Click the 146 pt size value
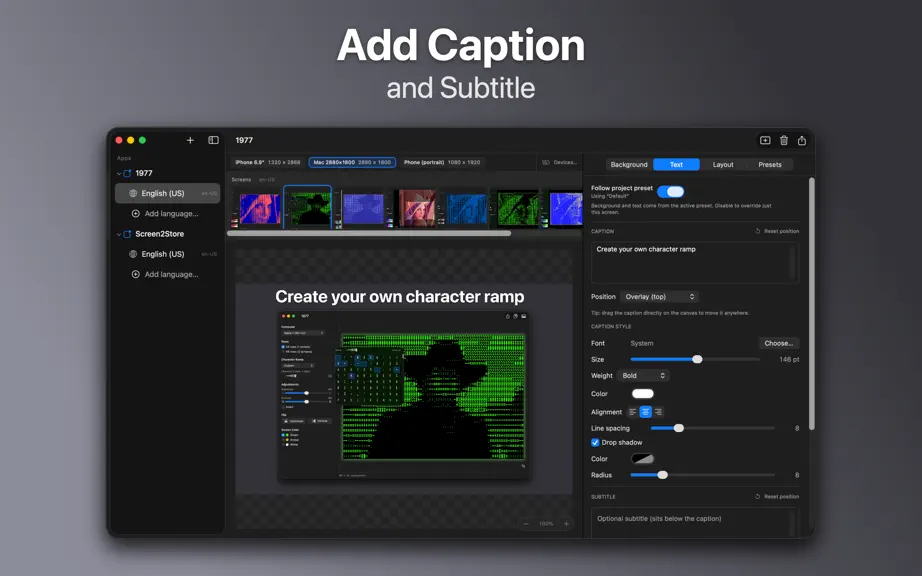 (x=789, y=360)
